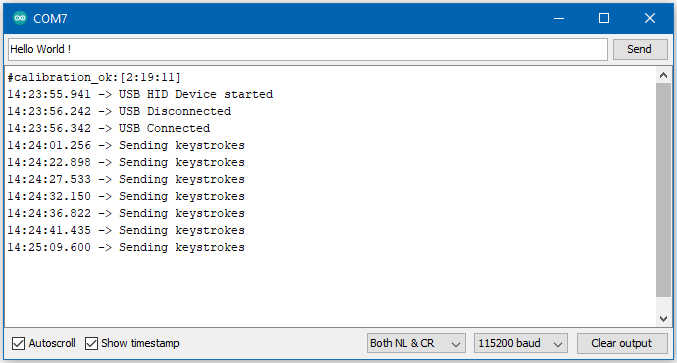677x363 pixels.
Task: Click the Arduino logo in the title bar
Action: point(20,18)
